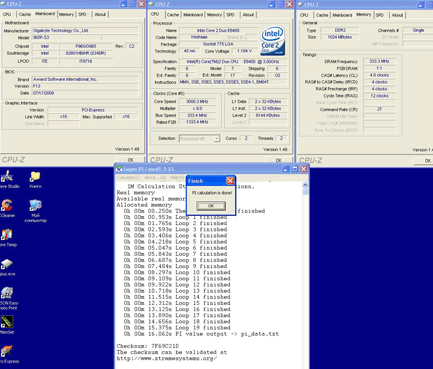The image size is (433, 369).
Task: Launch Core Temp desktop shortcut
Action: tap(7, 238)
